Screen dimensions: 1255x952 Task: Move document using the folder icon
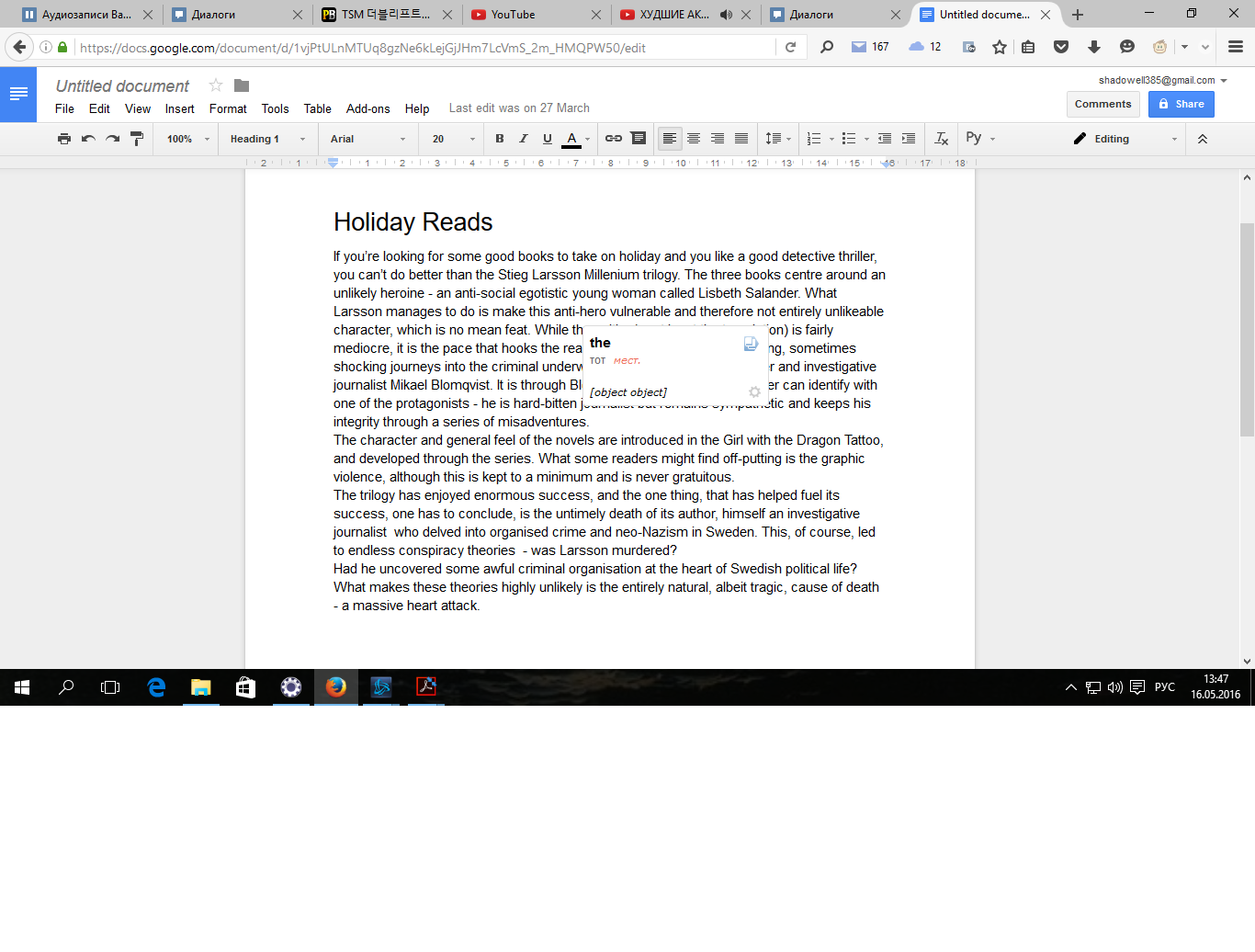(242, 85)
